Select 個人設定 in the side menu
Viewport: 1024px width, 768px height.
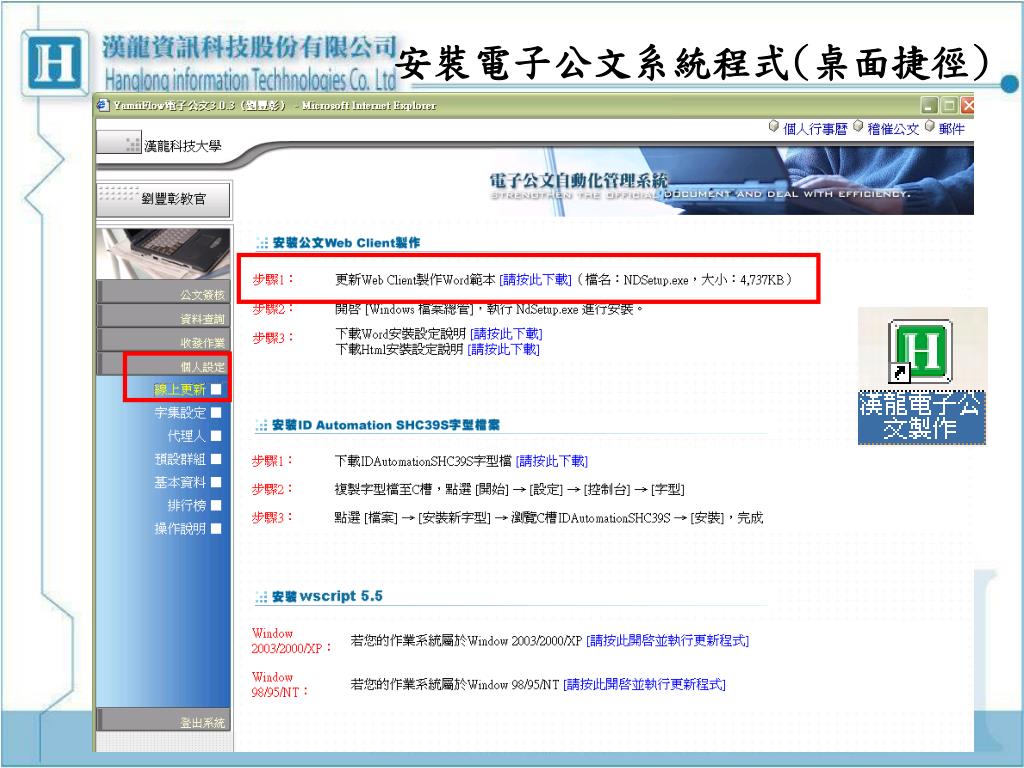(164, 365)
